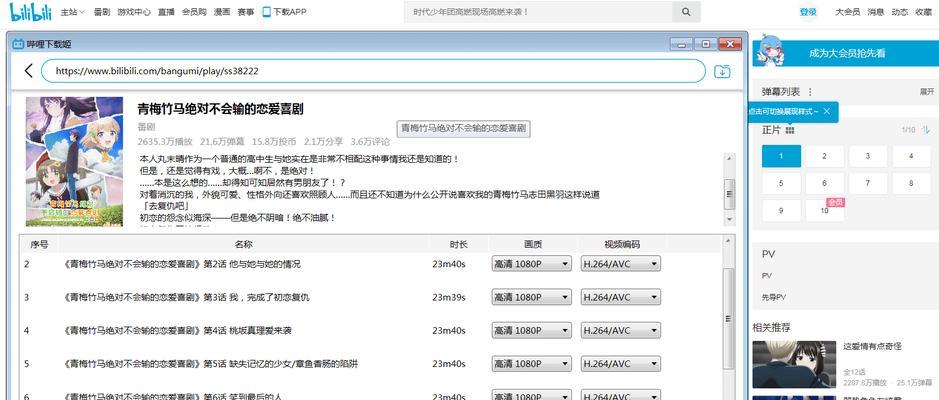Open 这爱情有点奇怪 recommendation thumbnail

(x=794, y=364)
